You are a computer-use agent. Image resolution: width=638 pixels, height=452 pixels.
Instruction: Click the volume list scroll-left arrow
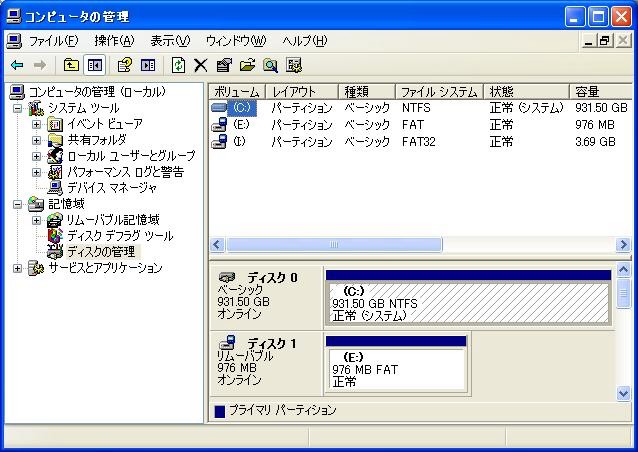(217, 245)
